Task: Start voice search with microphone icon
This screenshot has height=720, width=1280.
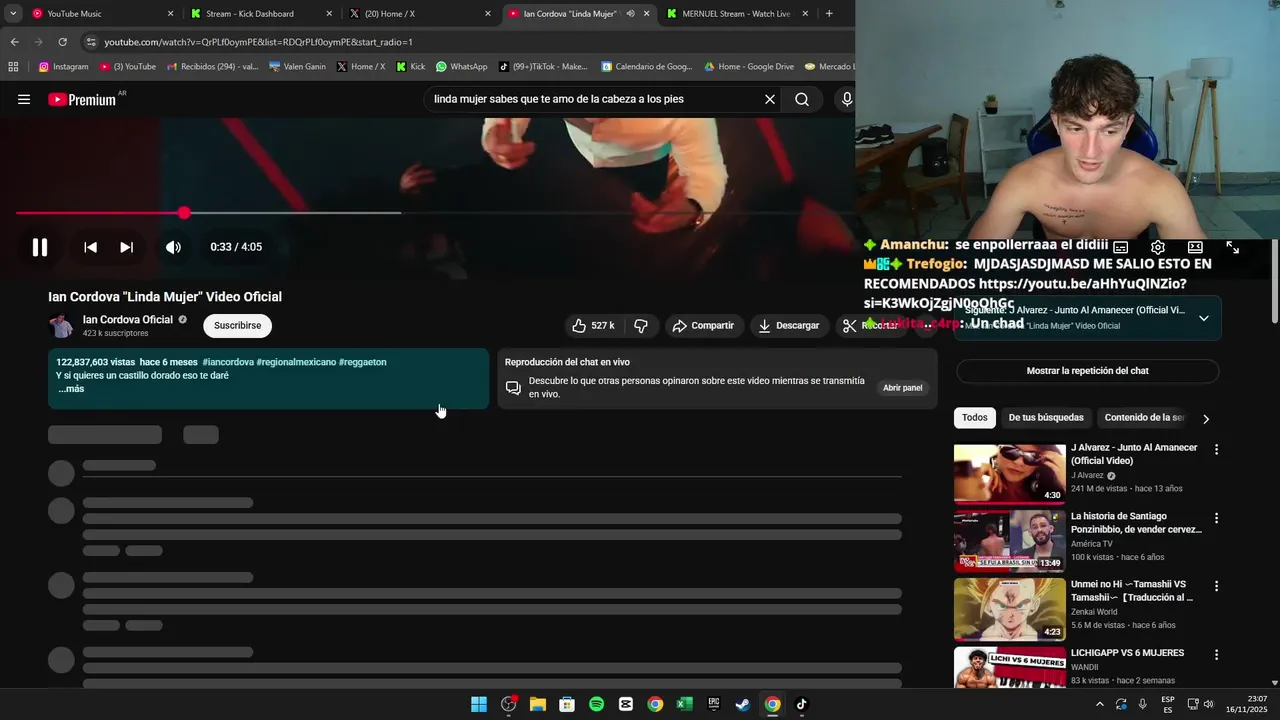Action: tap(846, 99)
